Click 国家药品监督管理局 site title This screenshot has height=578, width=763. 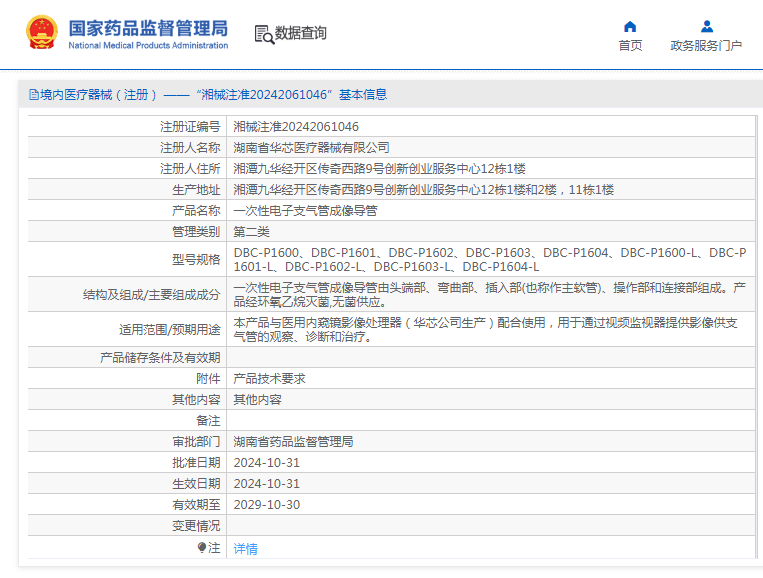[x=148, y=28]
